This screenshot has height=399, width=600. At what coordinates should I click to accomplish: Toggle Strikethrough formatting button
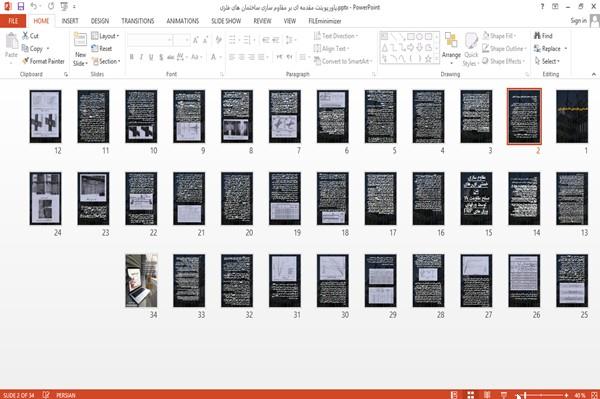pyautogui.click(x=171, y=57)
